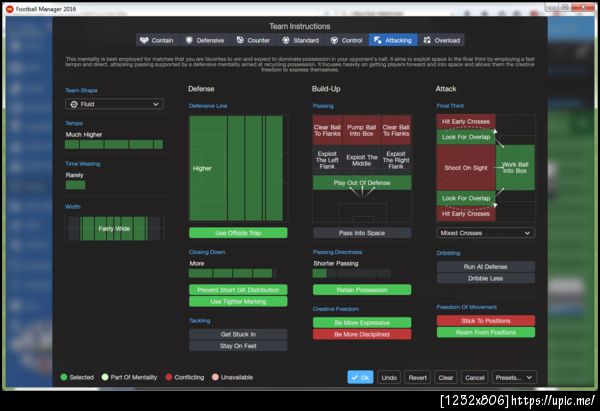This screenshot has width=600, height=411.
Task: Select right Clear Ball To Flanks
Action: 396,130
